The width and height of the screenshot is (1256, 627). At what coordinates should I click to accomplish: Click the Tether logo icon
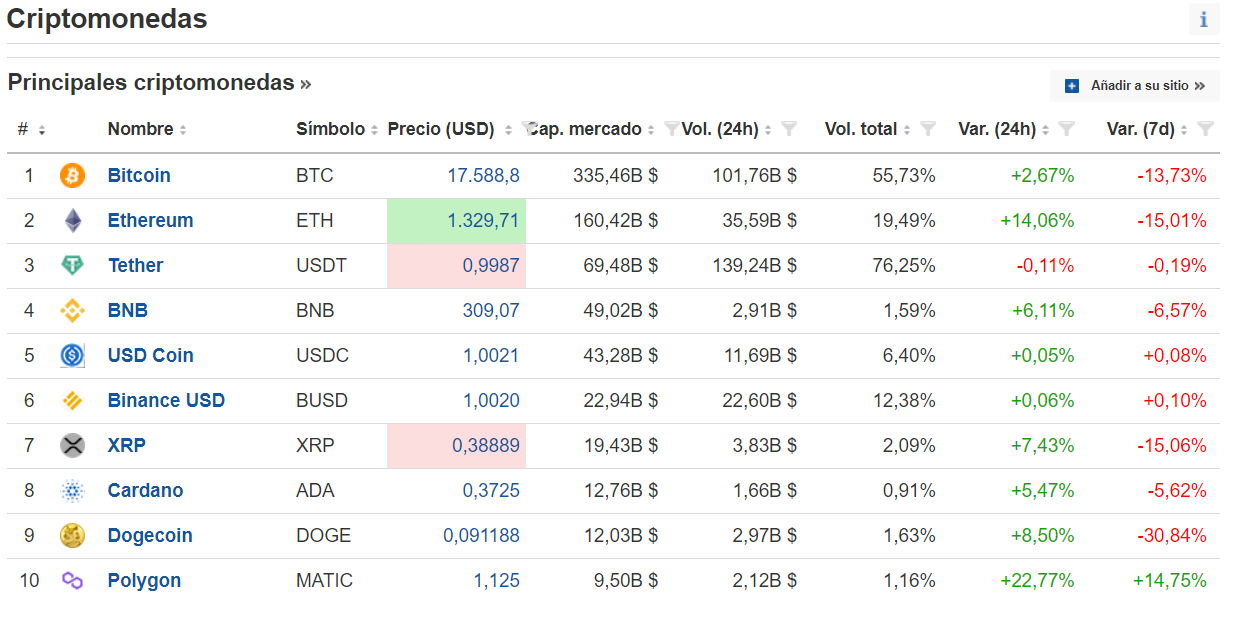pos(73,266)
